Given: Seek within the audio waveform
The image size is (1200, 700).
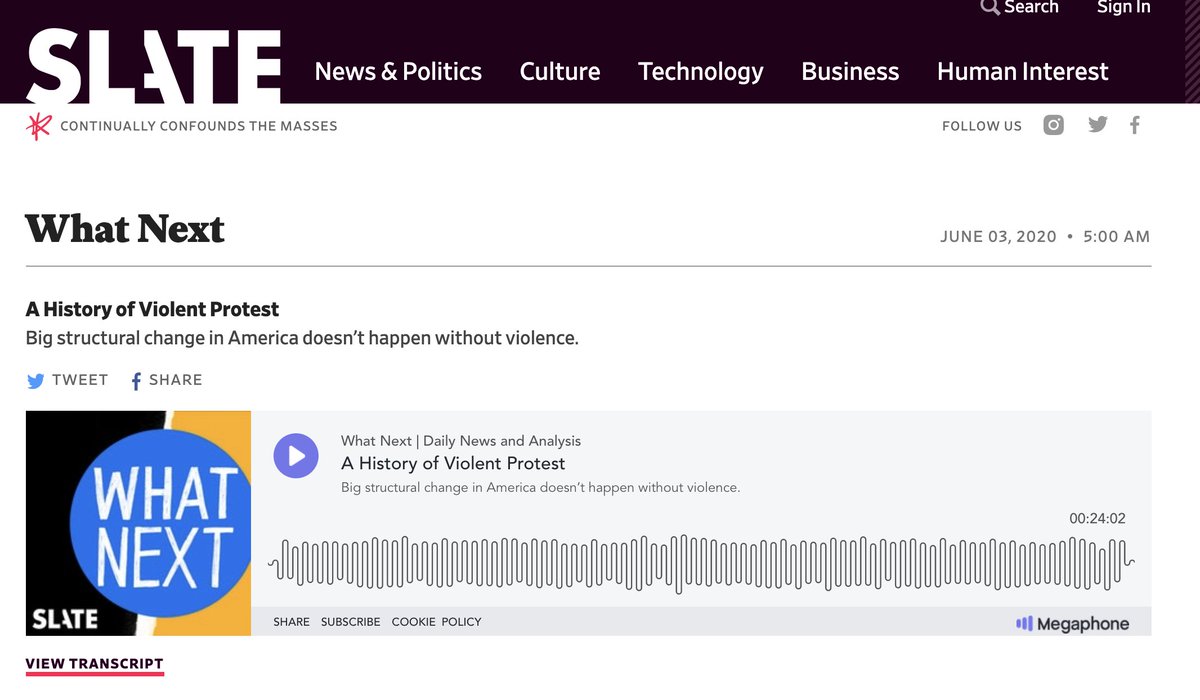Looking at the screenshot, I should coord(702,564).
